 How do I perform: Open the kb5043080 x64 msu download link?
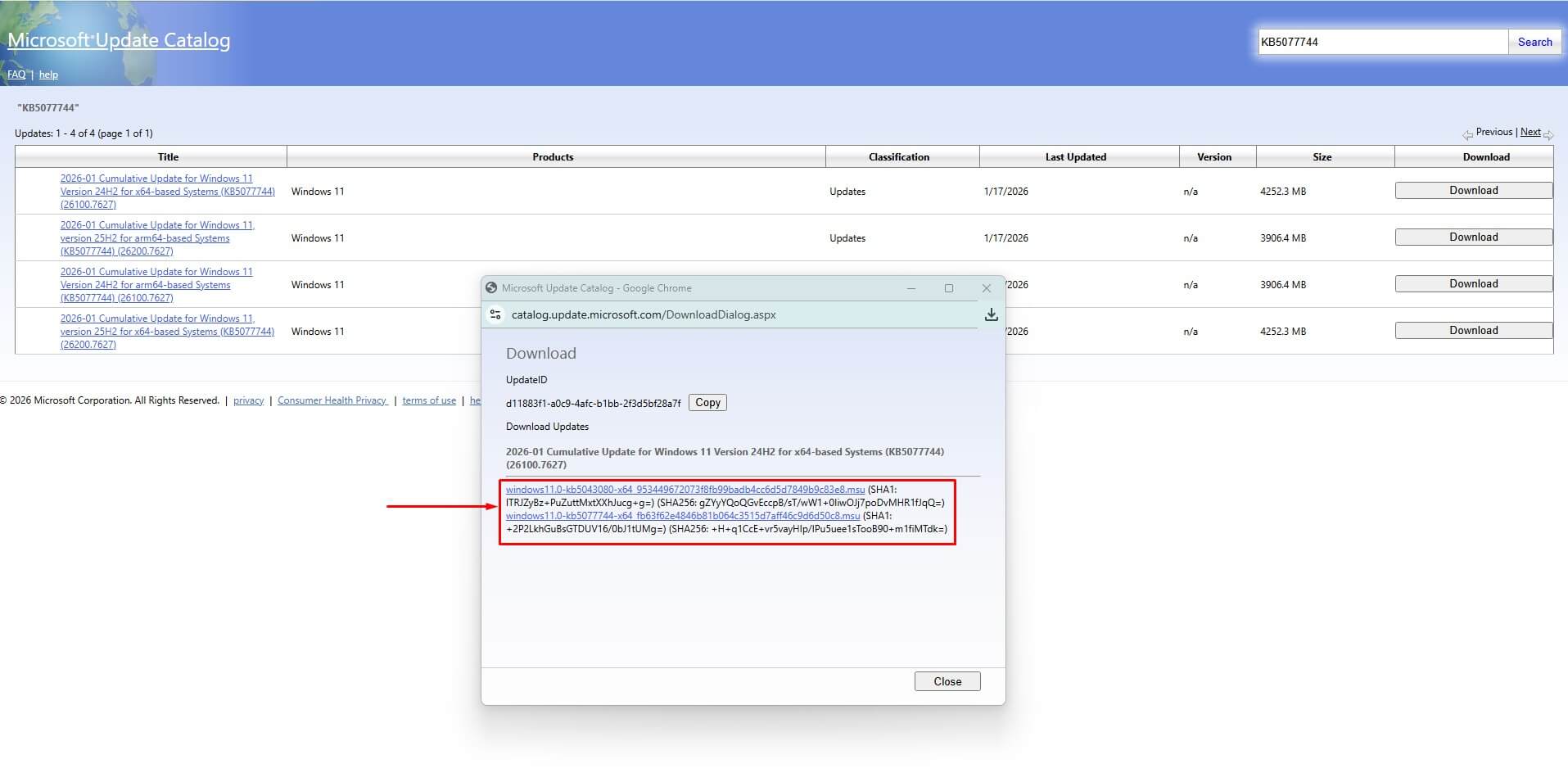[685, 490]
